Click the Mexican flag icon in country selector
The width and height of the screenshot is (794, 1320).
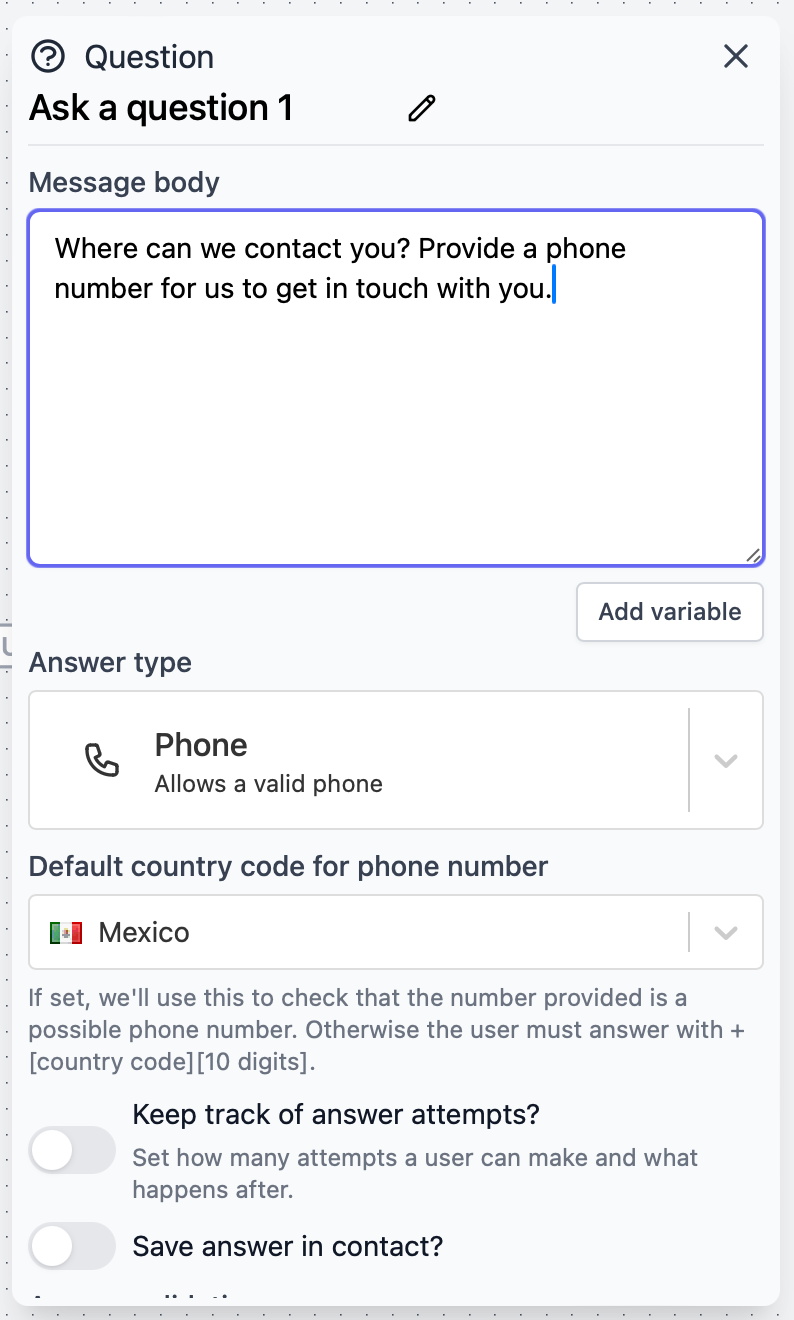click(66, 931)
